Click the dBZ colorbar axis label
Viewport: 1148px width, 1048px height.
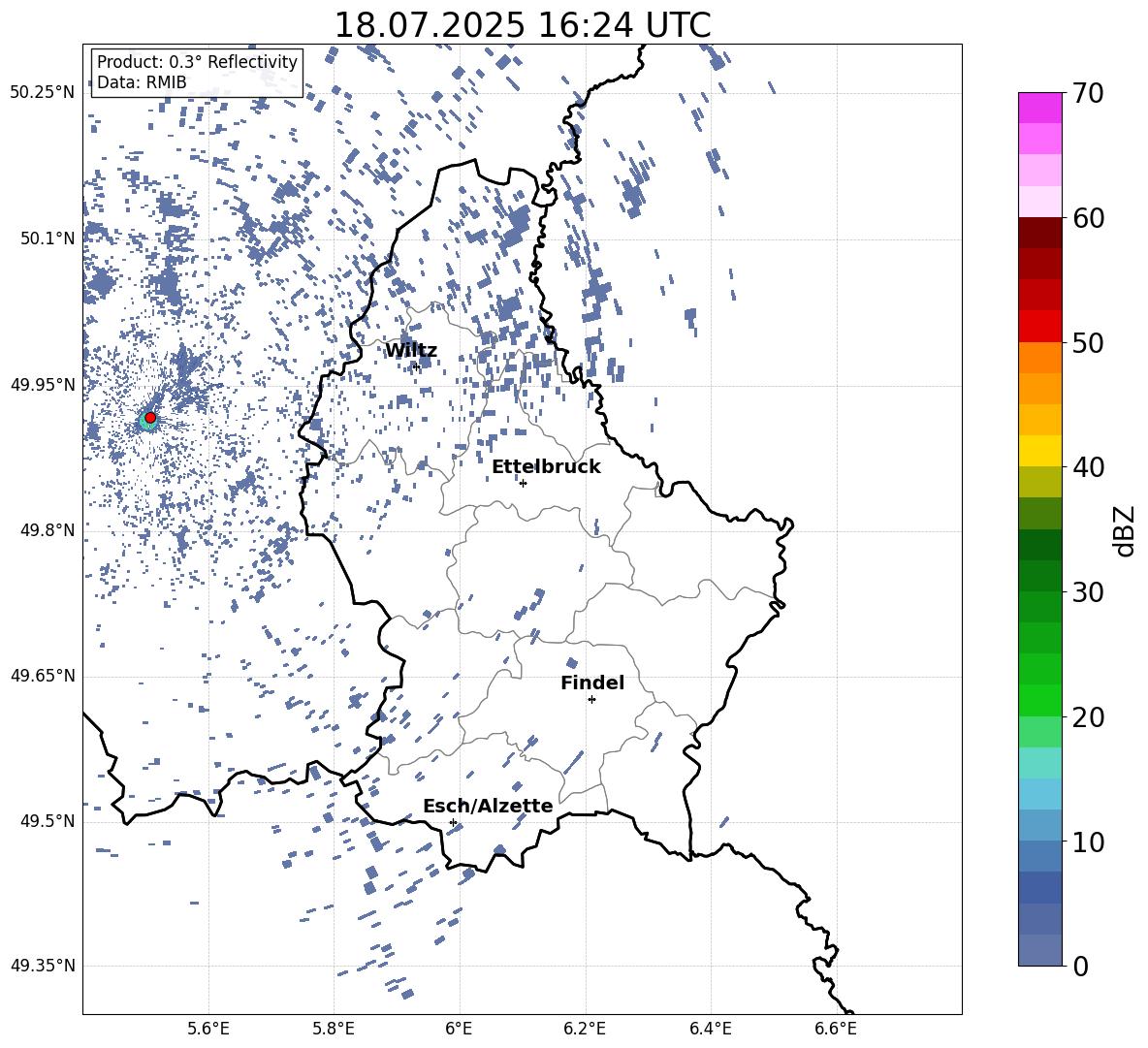click(1126, 530)
